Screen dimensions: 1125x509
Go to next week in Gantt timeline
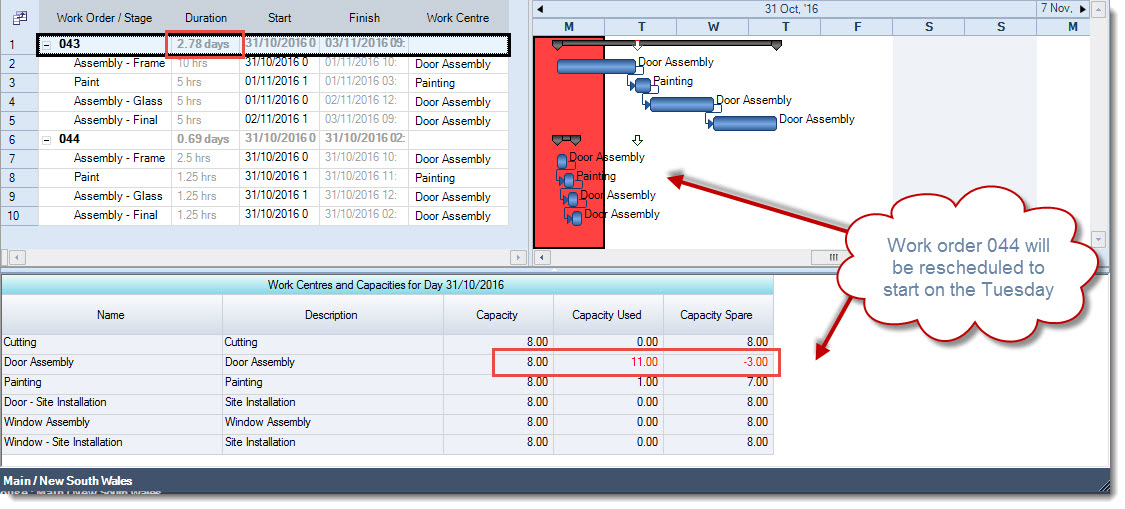[x=1084, y=9]
